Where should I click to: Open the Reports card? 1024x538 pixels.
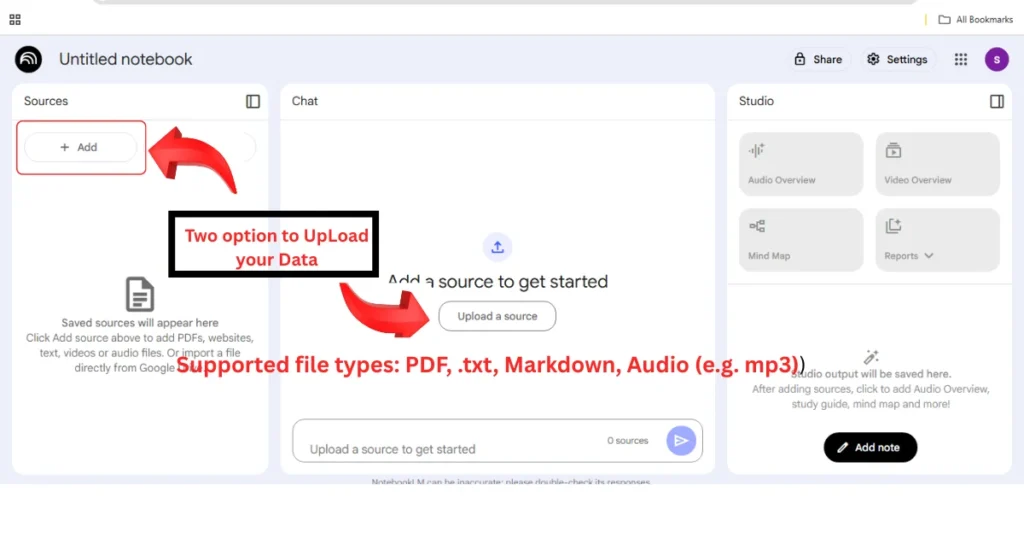pos(937,240)
